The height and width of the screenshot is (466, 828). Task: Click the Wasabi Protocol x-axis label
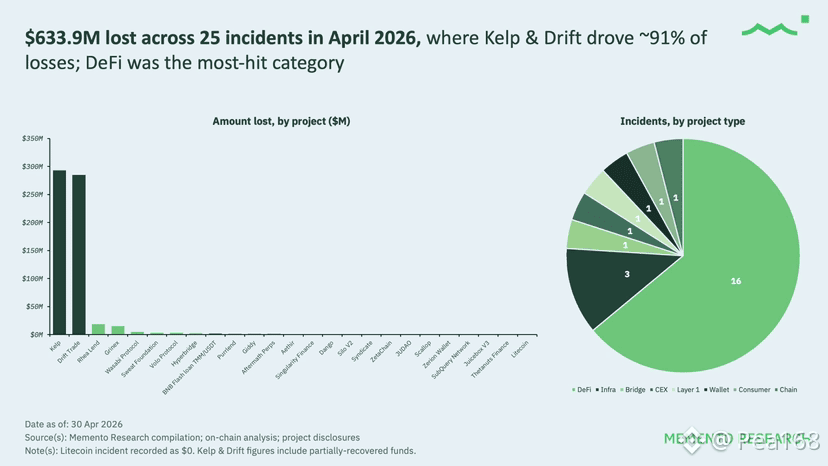pyautogui.click(x=123, y=357)
